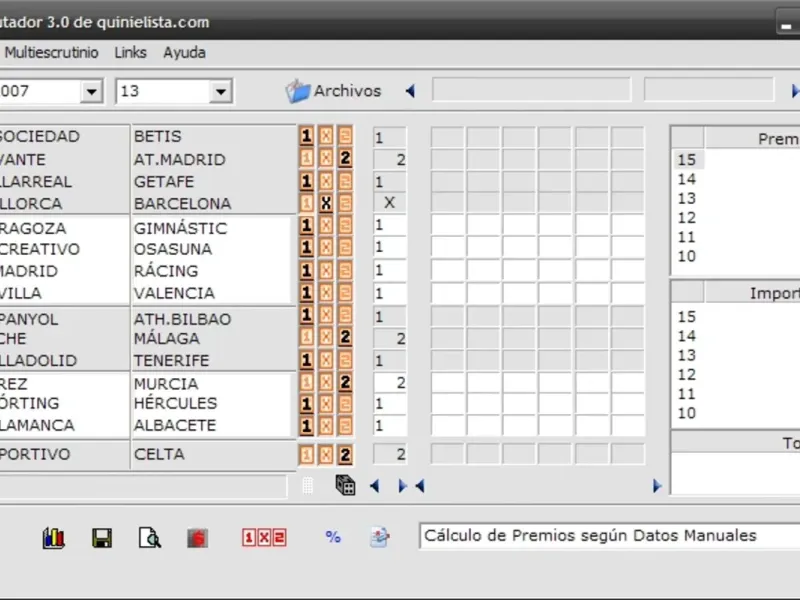This screenshot has height=600, width=800.
Task: Click the document export icon beside percent
Action: click(x=379, y=537)
